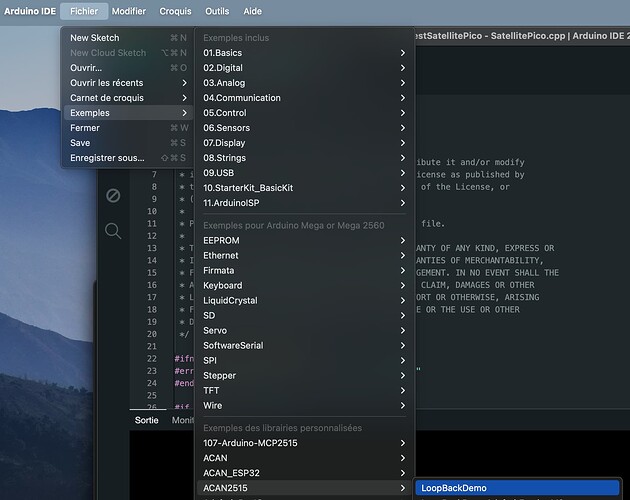
Task: Open the Outils menu
Action: pos(217,11)
